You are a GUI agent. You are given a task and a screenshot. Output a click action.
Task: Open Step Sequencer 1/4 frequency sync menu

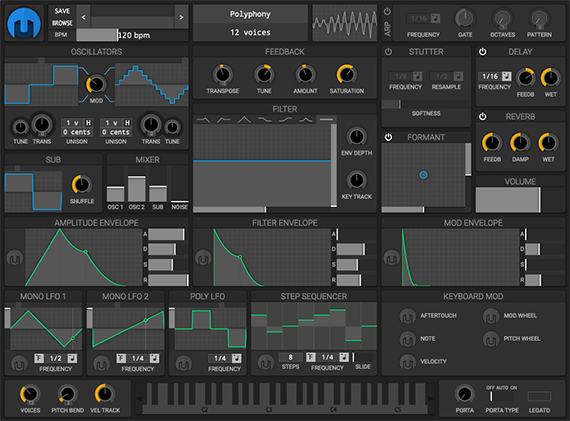[x=344, y=357]
